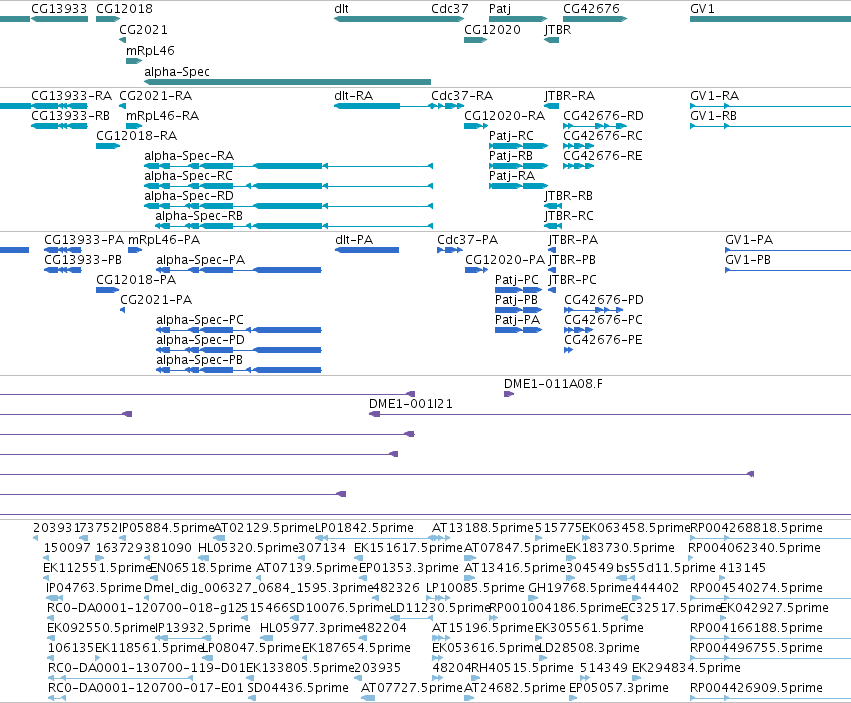Click the CG42676-PE protein label

tap(604, 340)
